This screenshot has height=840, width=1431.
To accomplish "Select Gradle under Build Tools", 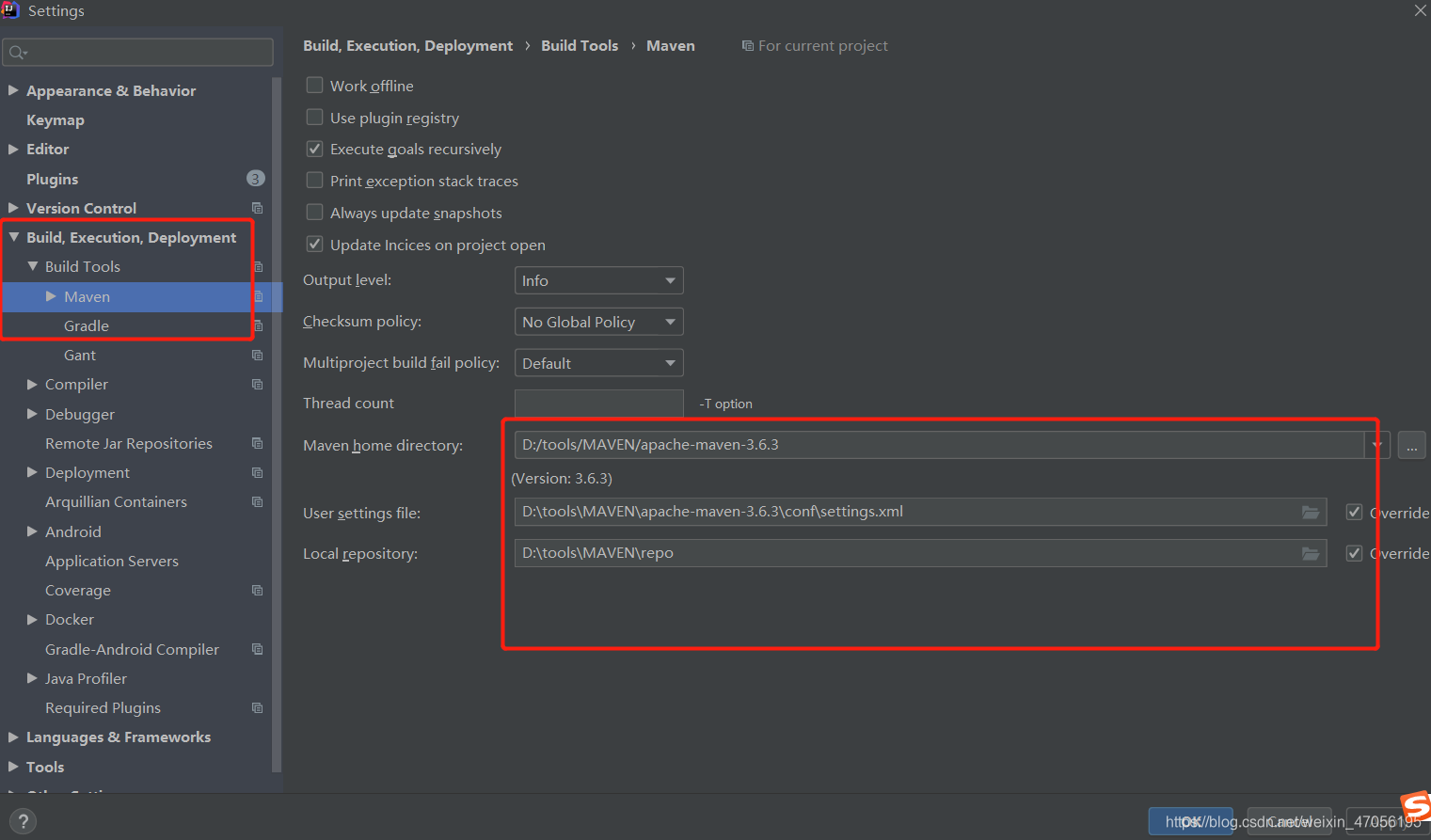I will coord(87,325).
